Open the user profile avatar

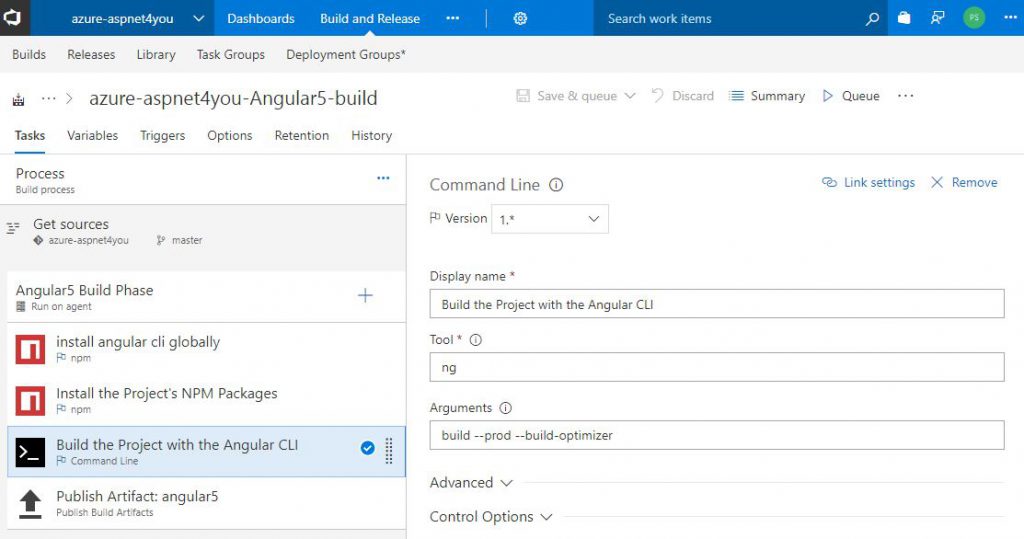(x=974, y=18)
